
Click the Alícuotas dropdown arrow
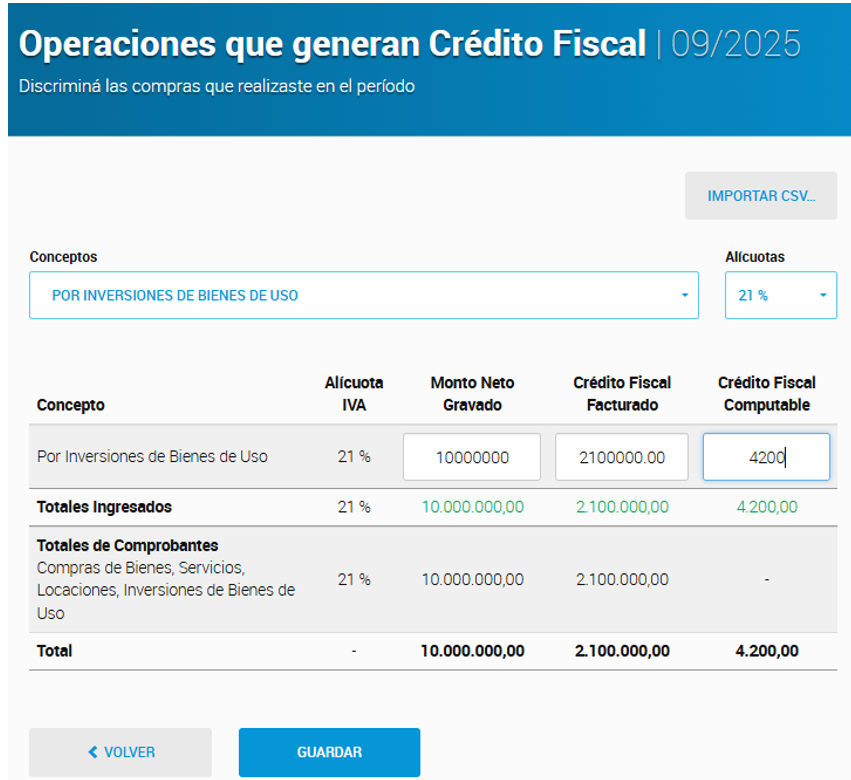[x=822, y=296]
